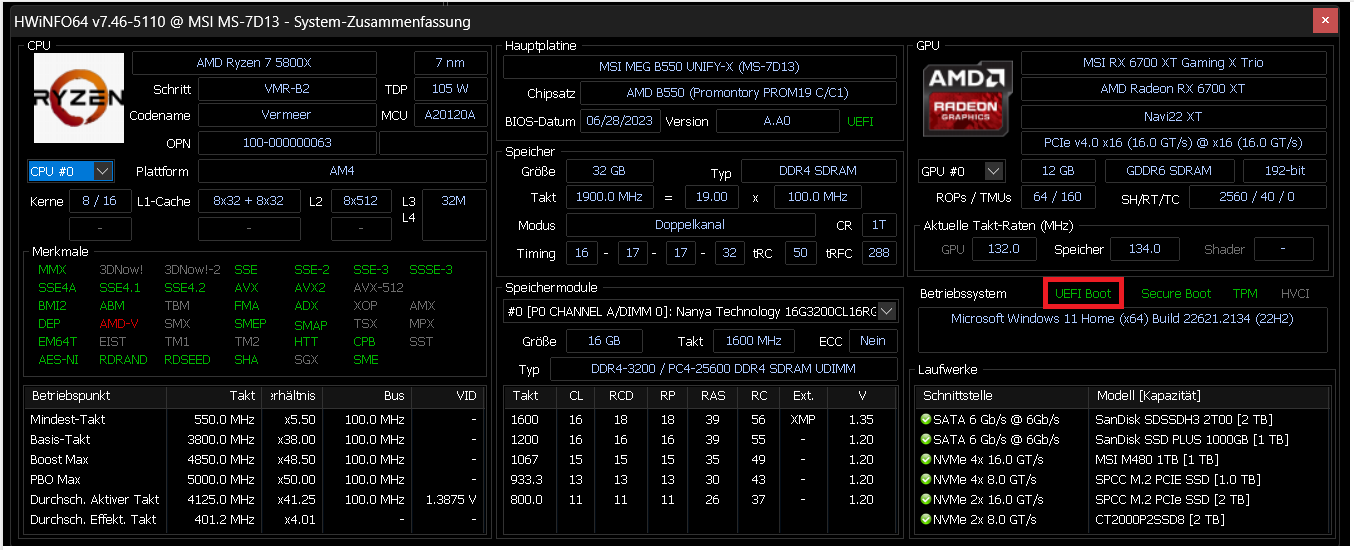Click the VMR-B2 stepping field
The width and height of the screenshot is (1354, 550).
click(x=286, y=89)
